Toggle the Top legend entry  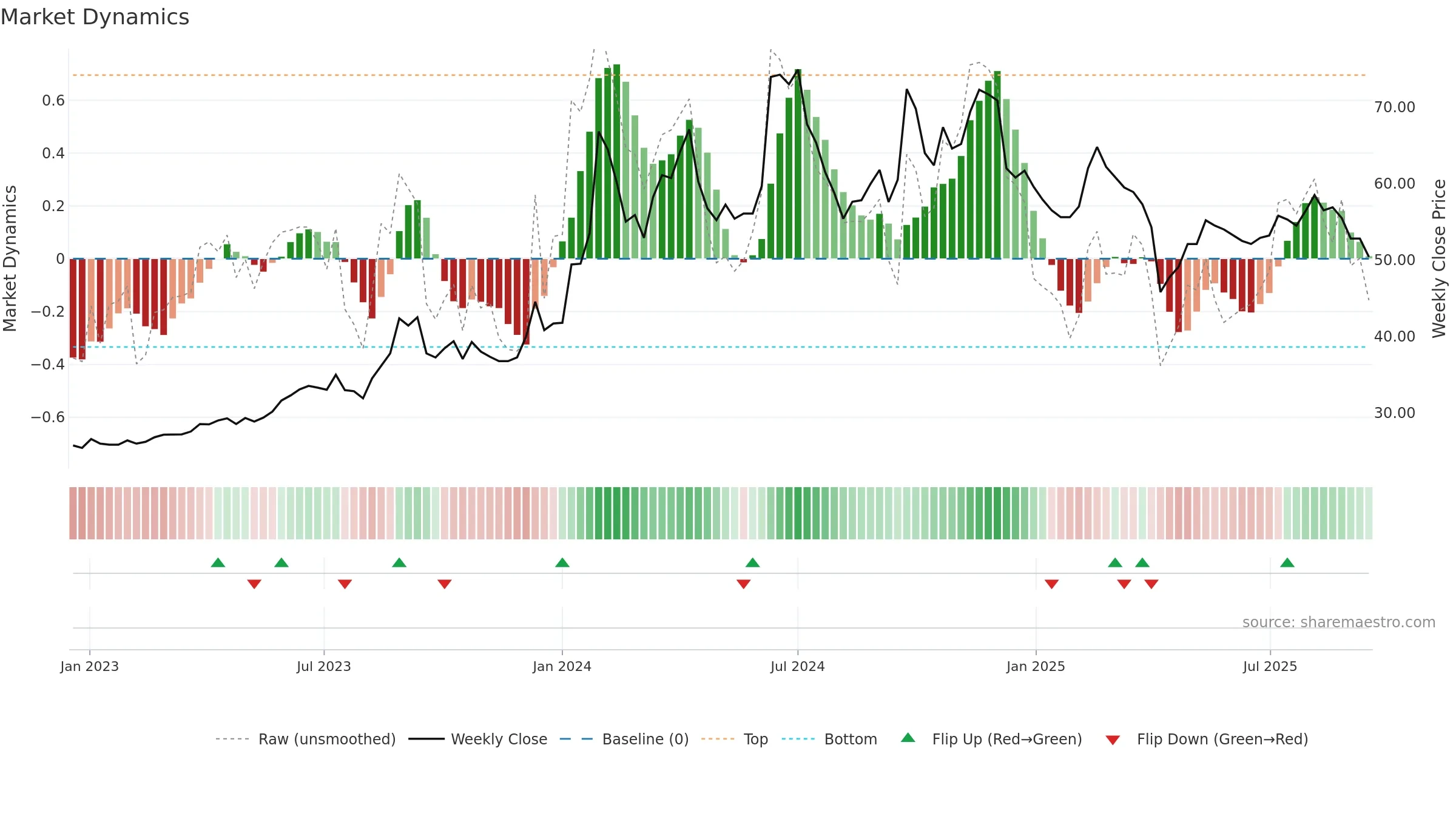pyautogui.click(x=734, y=739)
